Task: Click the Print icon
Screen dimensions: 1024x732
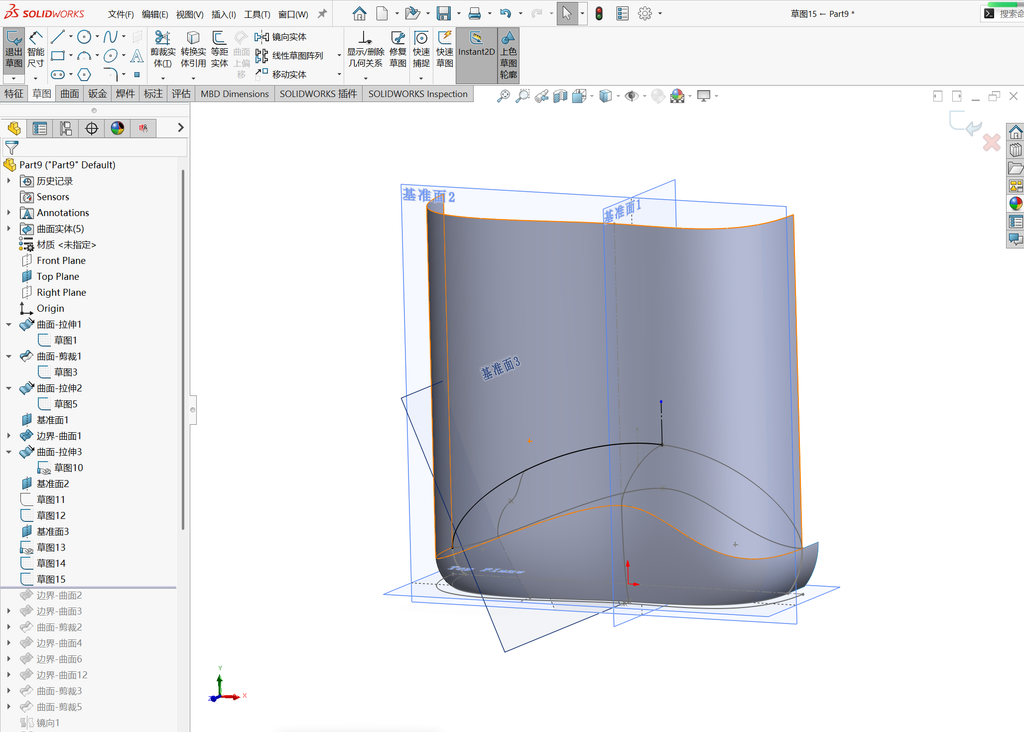Action: tap(475, 13)
